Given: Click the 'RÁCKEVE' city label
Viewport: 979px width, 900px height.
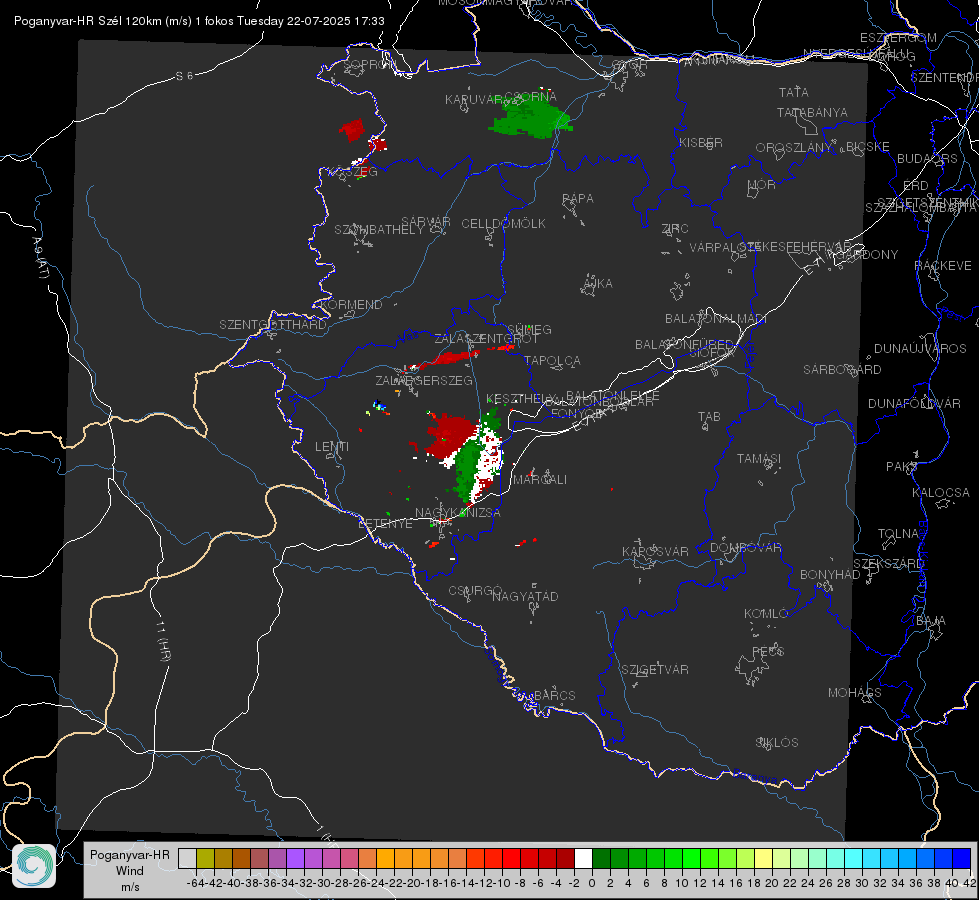Looking at the screenshot, I should pos(943,266).
